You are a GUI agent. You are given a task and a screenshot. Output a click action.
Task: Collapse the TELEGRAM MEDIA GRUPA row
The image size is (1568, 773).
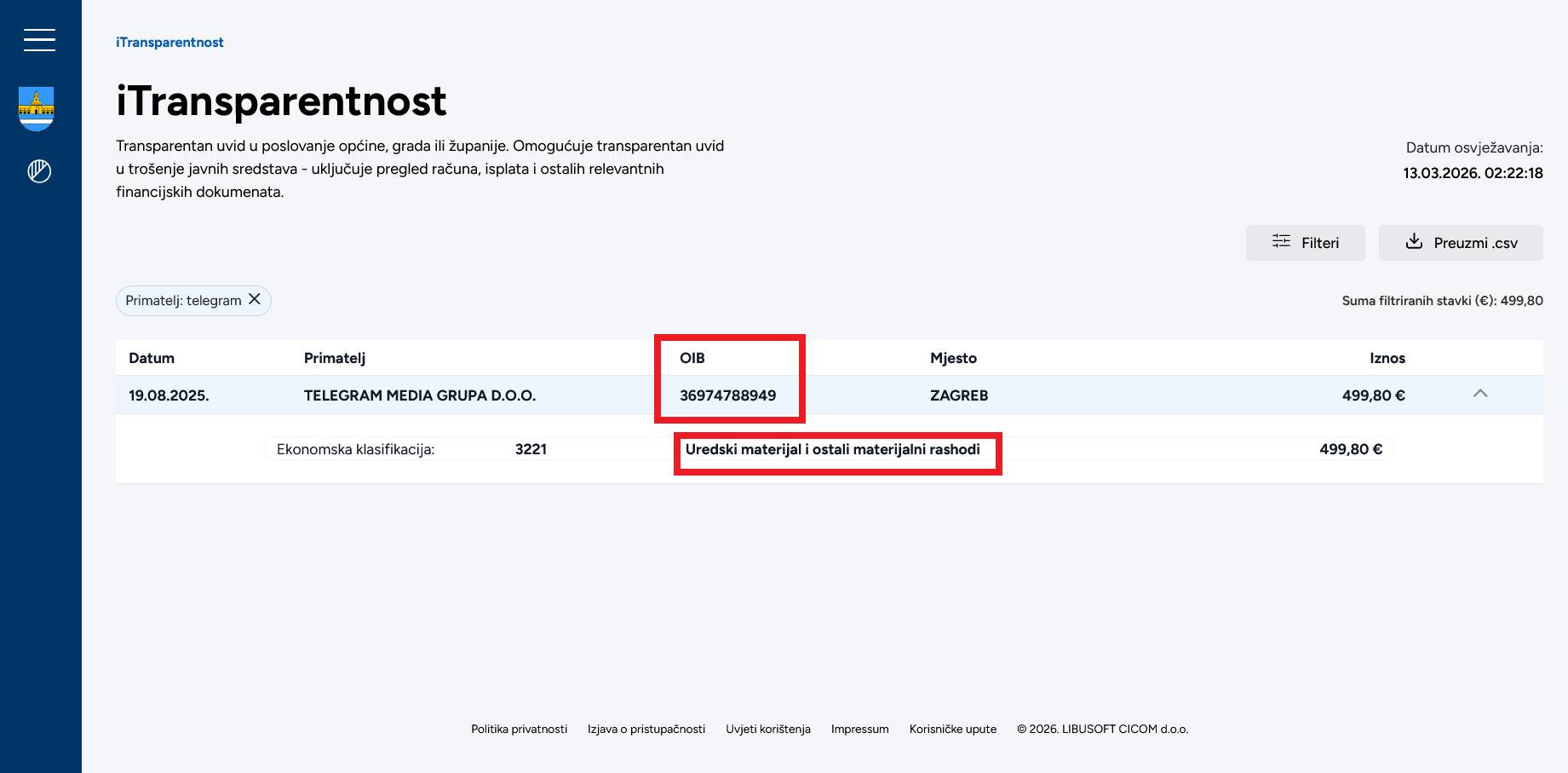(x=1480, y=394)
